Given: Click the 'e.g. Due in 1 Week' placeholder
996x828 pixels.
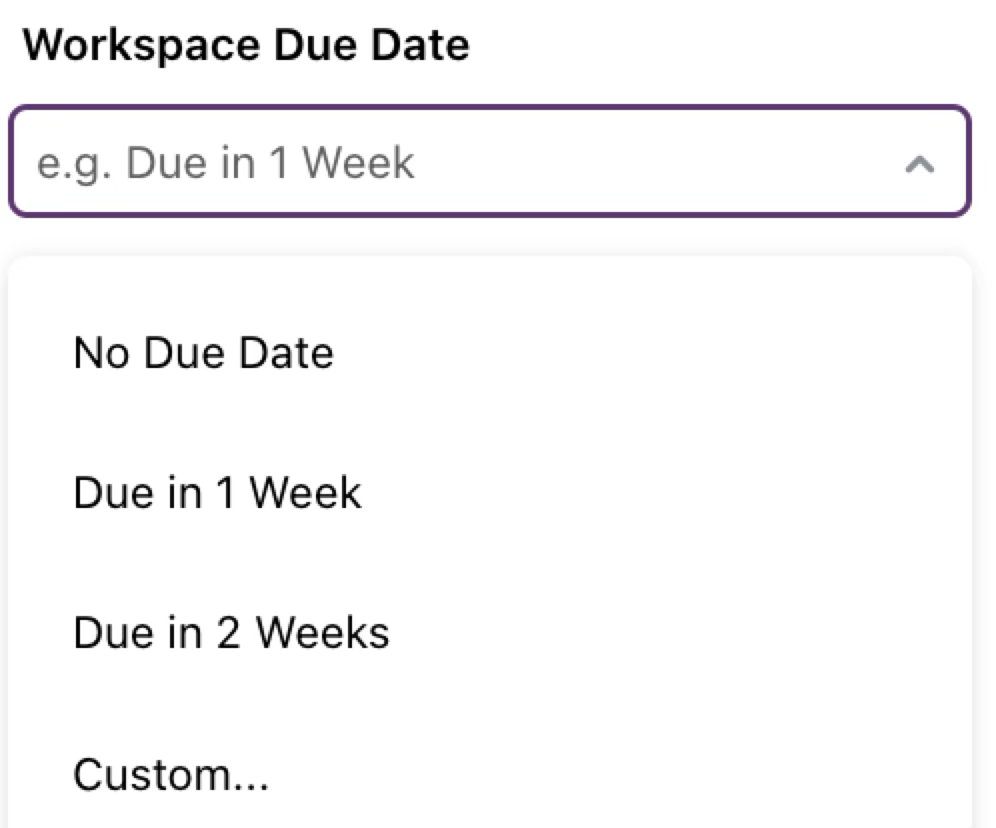Looking at the screenshot, I should tap(225, 163).
